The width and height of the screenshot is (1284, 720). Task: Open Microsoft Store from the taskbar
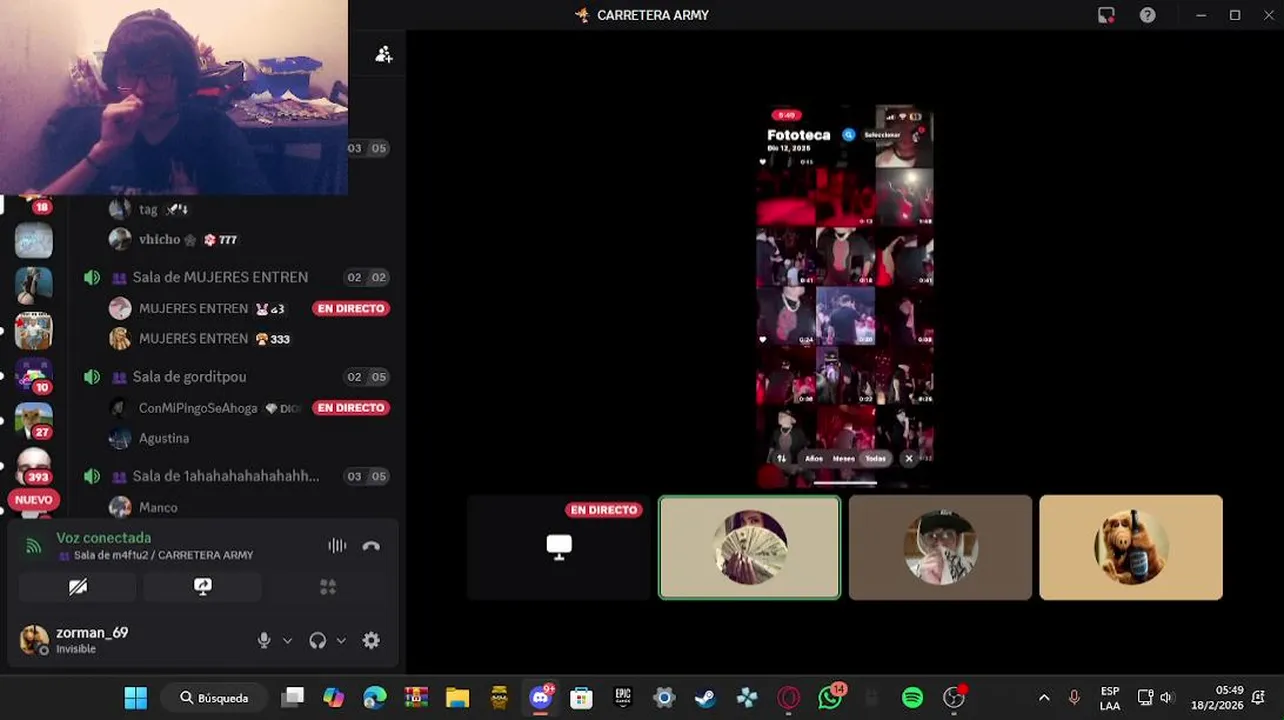pos(581,698)
